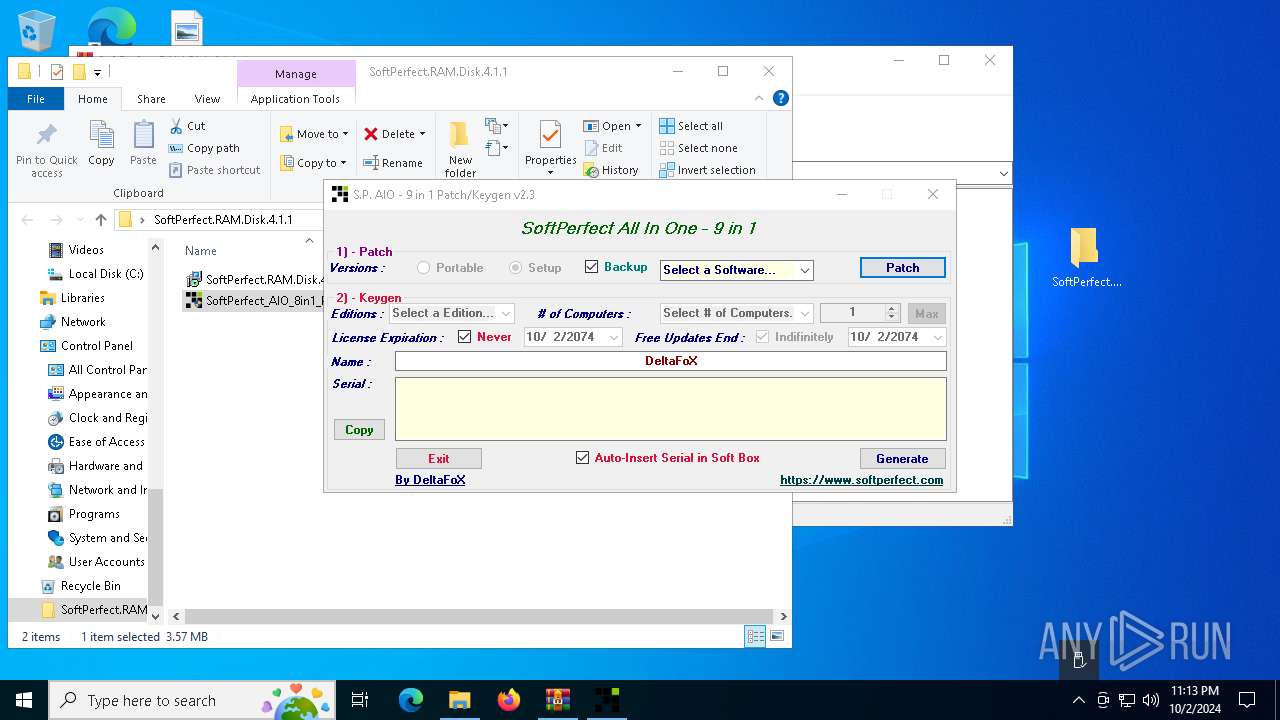Viewport: 1280px width, 720px height.
Task: Click the Patch button
Action: pyautogui.click(x=902, y=268)
